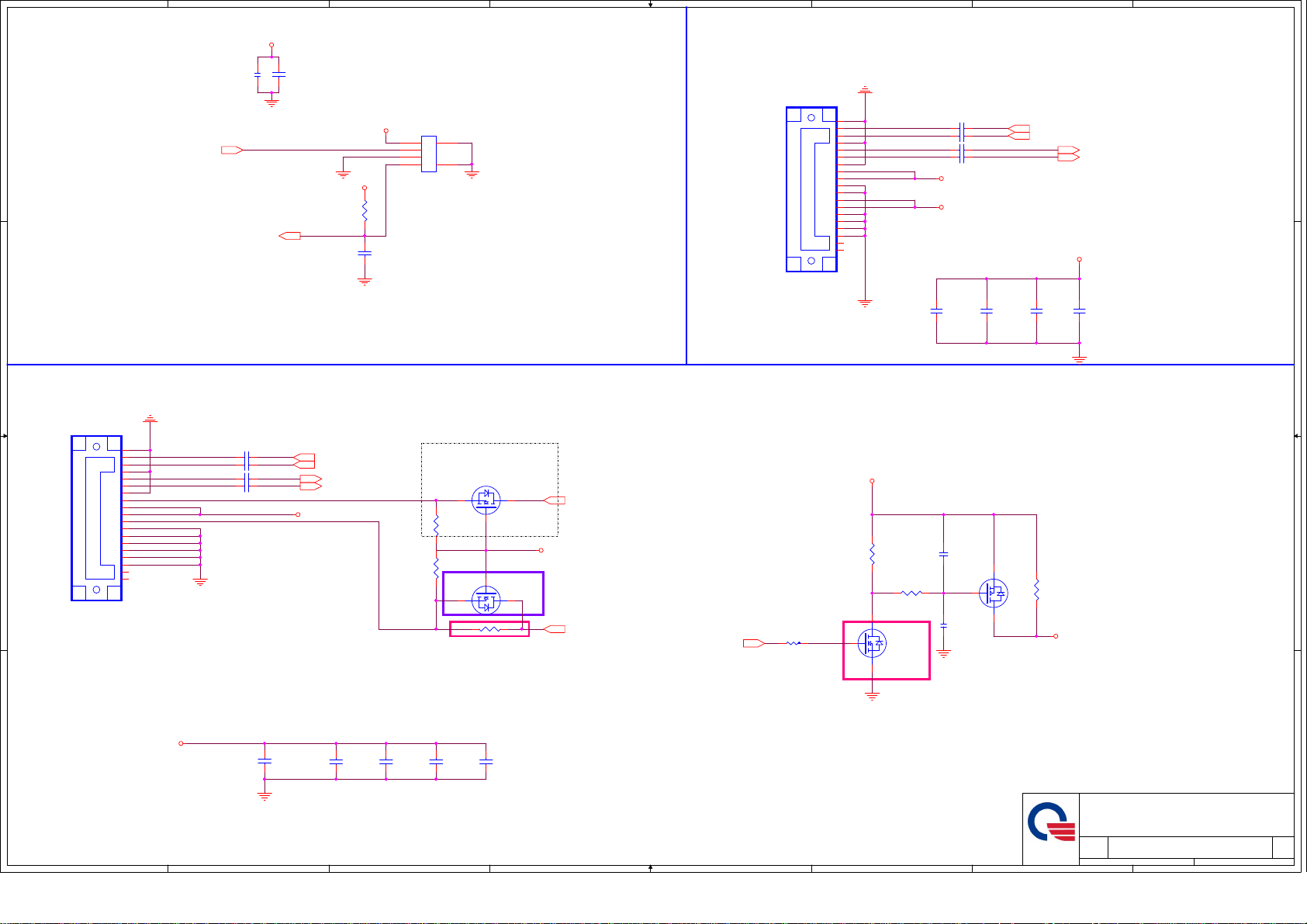Select the P-channel MOSFET beside the far-right resistor

click(994, 594)
